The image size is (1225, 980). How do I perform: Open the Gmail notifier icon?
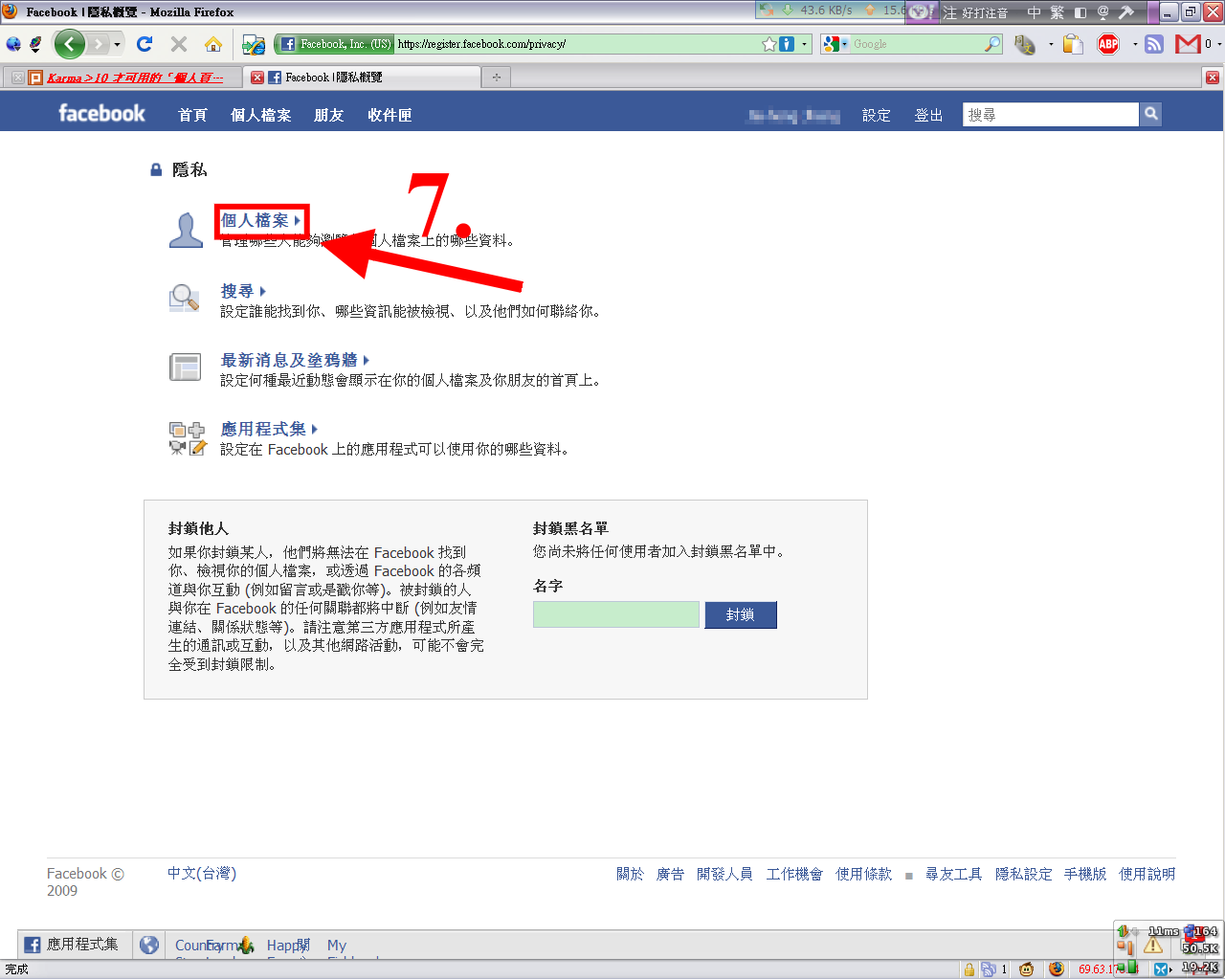[1188, 44]
